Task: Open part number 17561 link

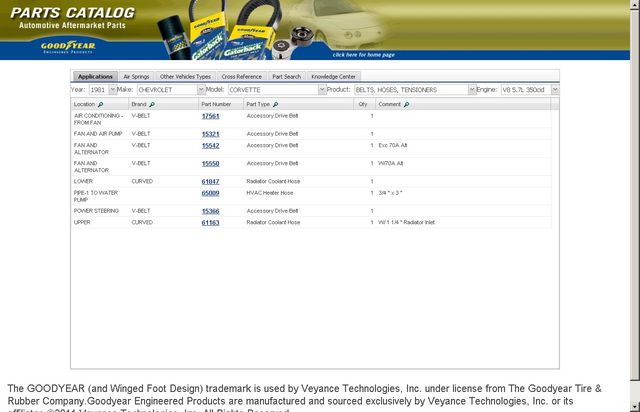Action: coord(211,116)
